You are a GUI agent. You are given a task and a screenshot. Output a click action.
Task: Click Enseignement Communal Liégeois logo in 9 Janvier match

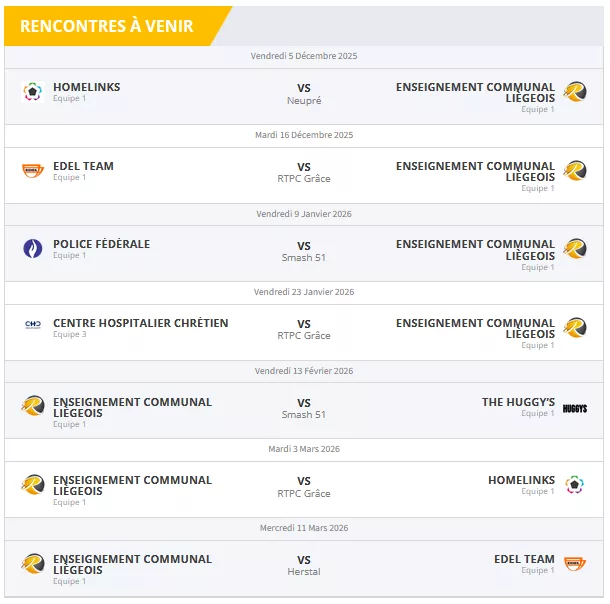point(575,249)
